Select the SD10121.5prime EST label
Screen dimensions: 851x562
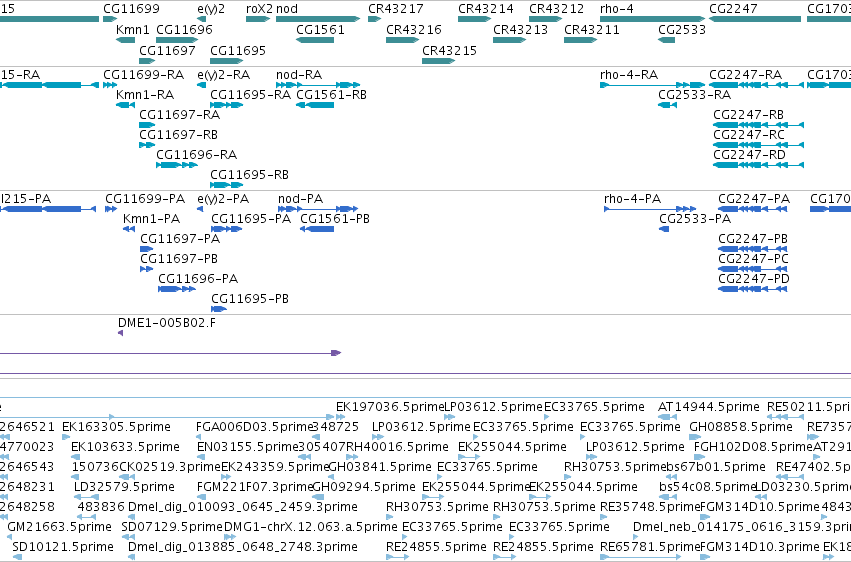pos(63,547)
